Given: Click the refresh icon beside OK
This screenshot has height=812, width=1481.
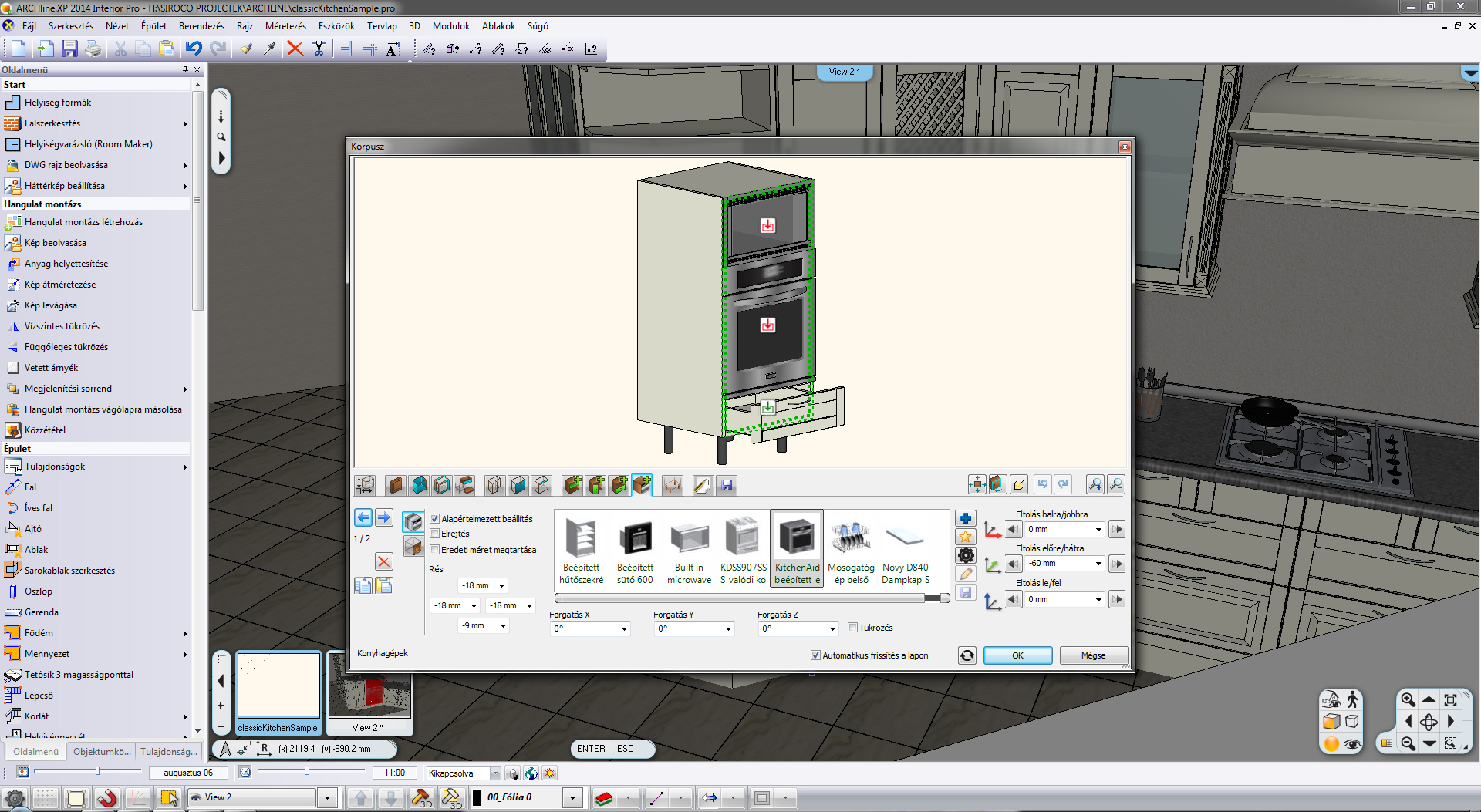Looking at the screenshot, I should (x=967, y=655).
